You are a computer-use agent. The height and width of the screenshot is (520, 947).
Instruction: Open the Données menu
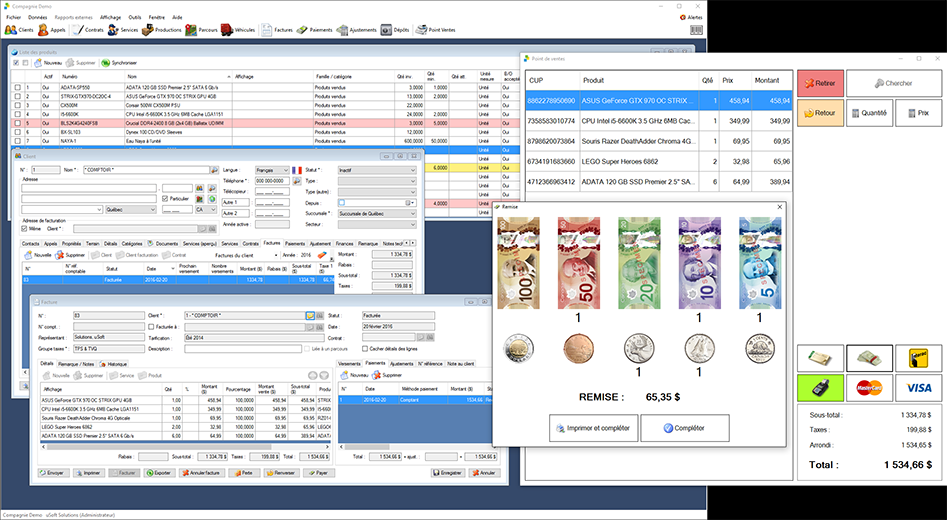pos(37,18)
